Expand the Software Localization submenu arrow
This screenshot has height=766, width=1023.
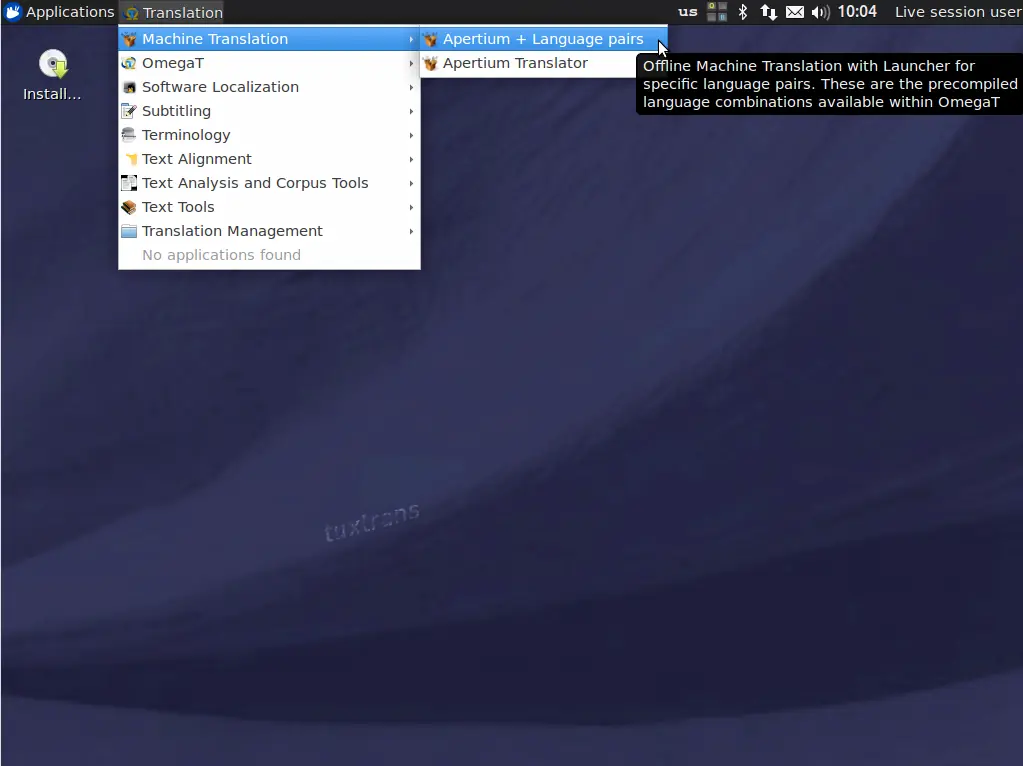coord(411,87)
